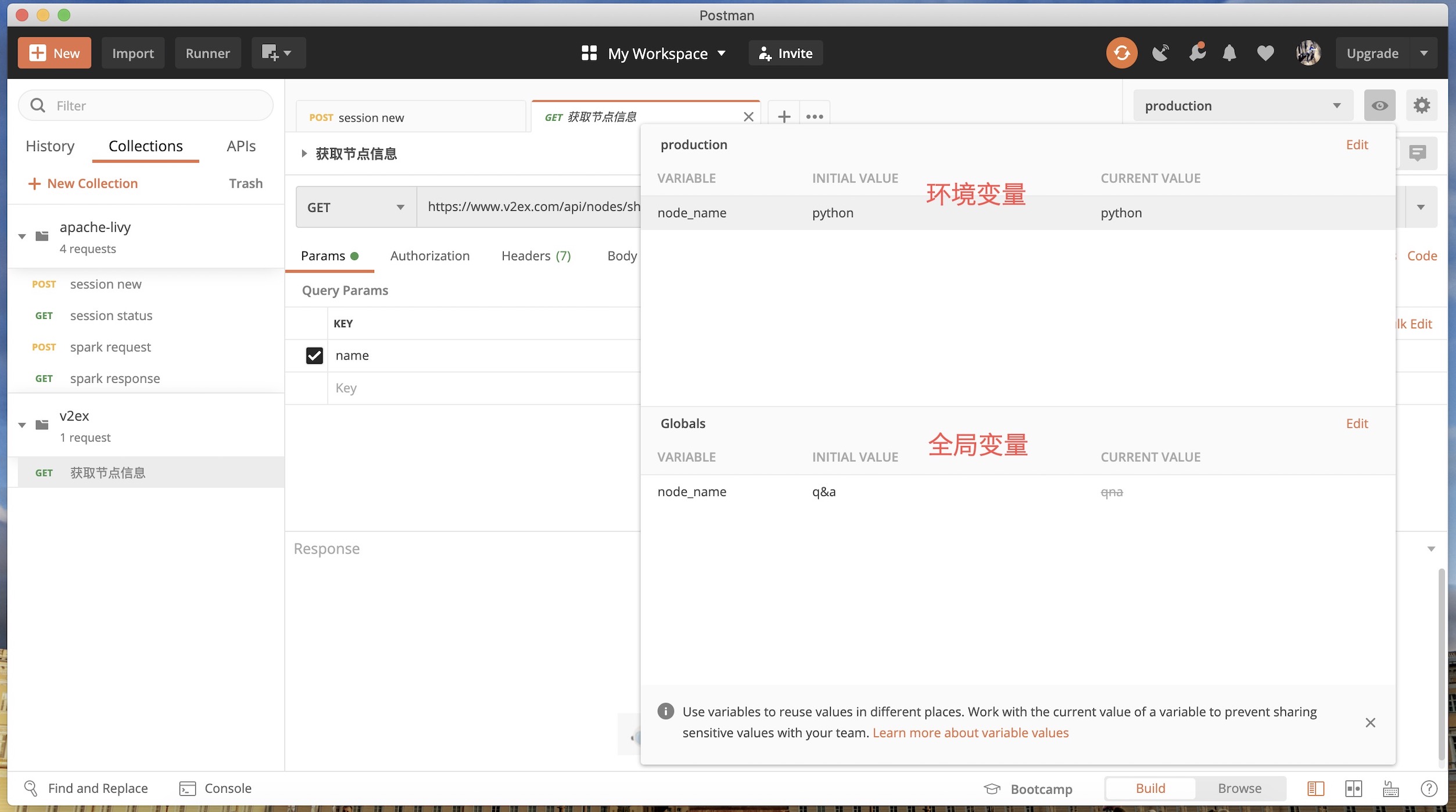The image size is (1456, 812).
Task: Switch to the History tab
Action: 50,146
